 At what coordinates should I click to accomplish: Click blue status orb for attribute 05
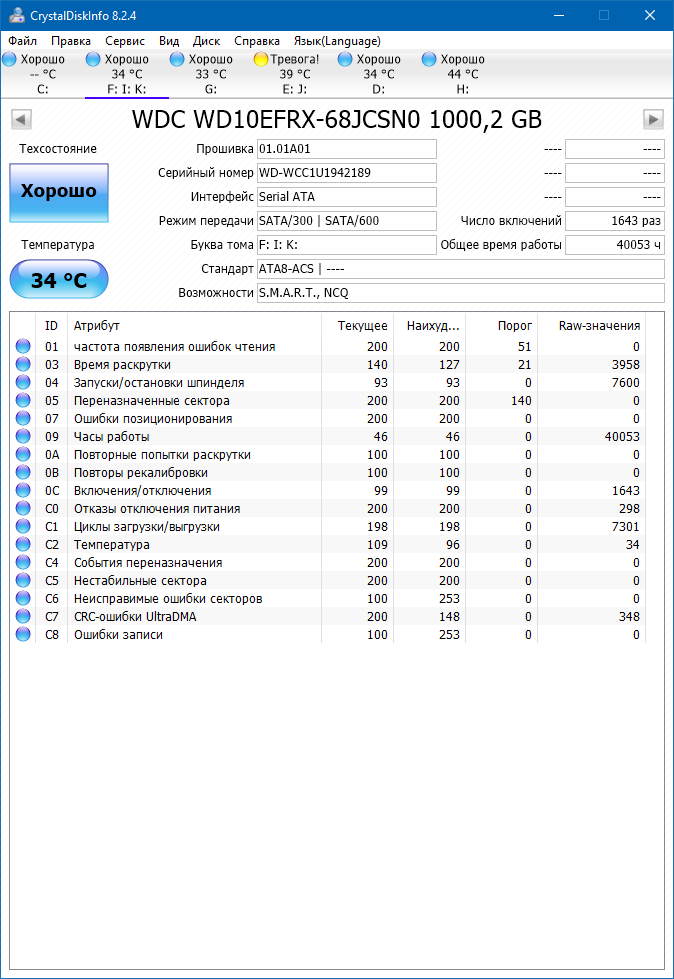pos(23,401)
